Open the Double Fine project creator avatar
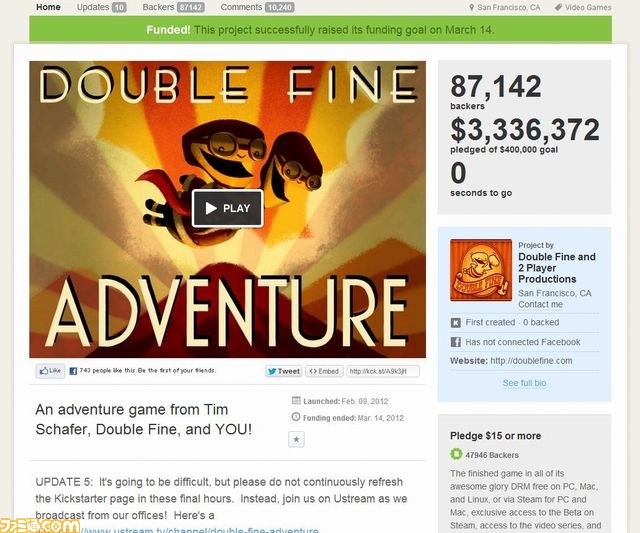 click(x=481, y=270)
